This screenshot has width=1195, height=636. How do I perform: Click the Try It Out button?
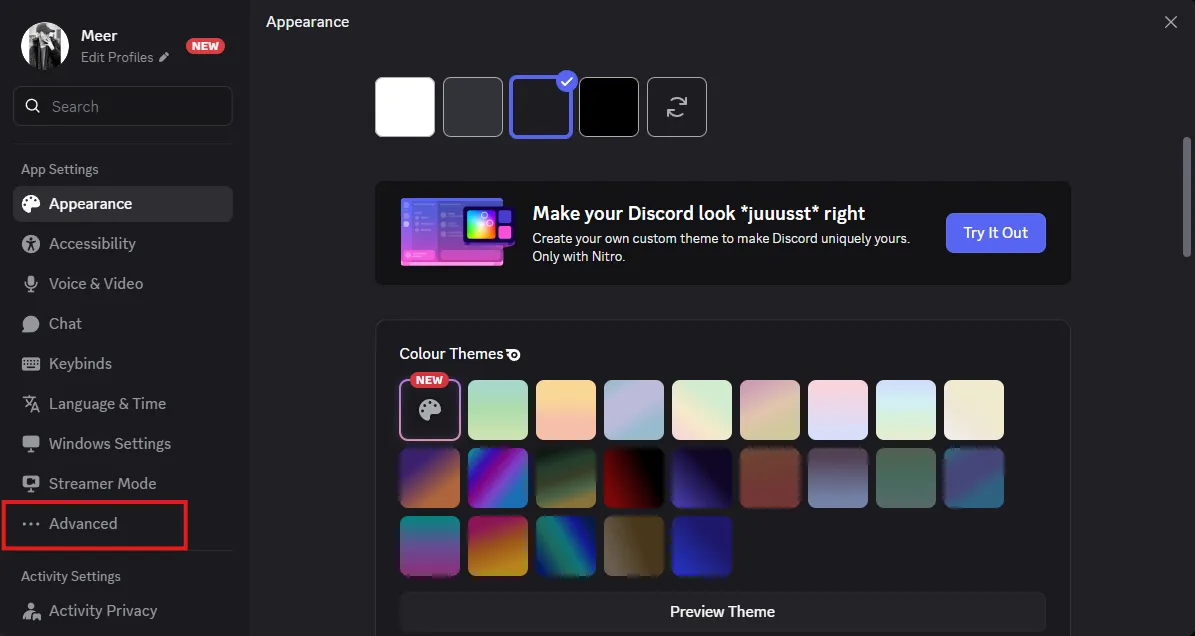tap(995, 233)
